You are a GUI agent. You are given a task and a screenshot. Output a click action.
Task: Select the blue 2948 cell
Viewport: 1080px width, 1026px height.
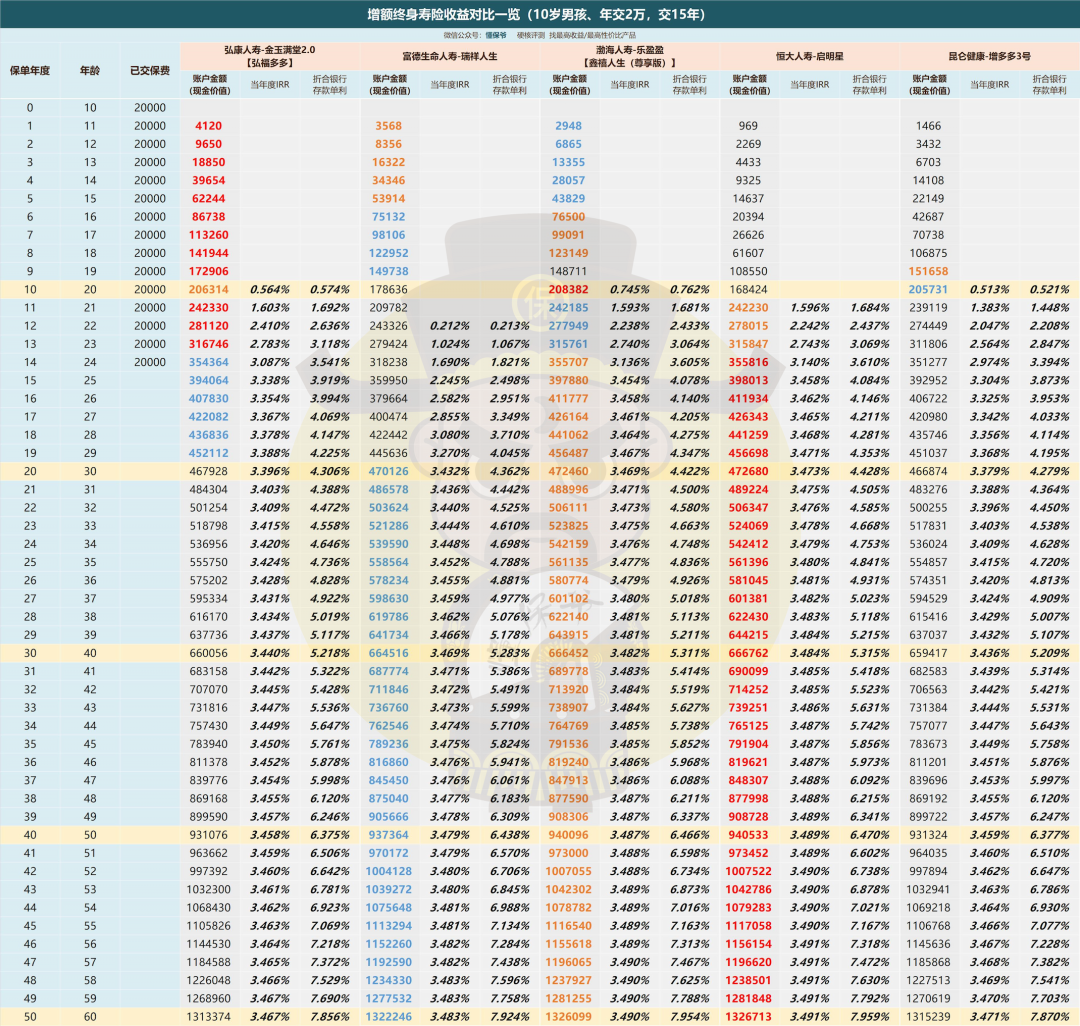click(x=569, y=126)
